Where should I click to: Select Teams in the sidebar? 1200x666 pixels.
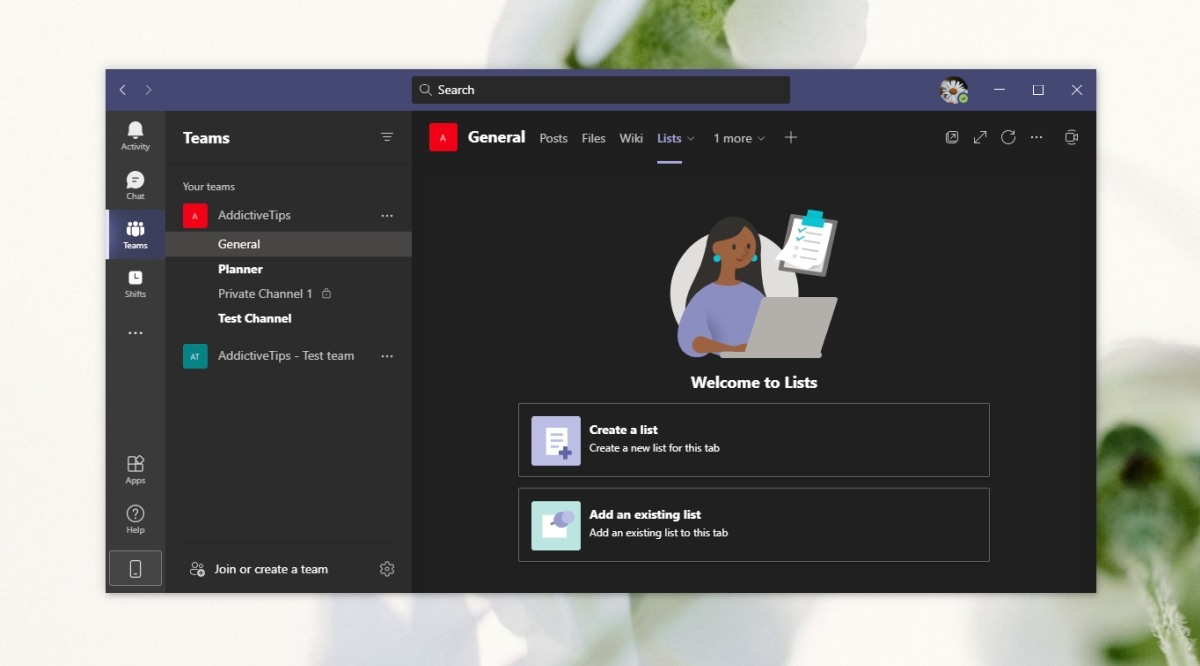[135, 234]
